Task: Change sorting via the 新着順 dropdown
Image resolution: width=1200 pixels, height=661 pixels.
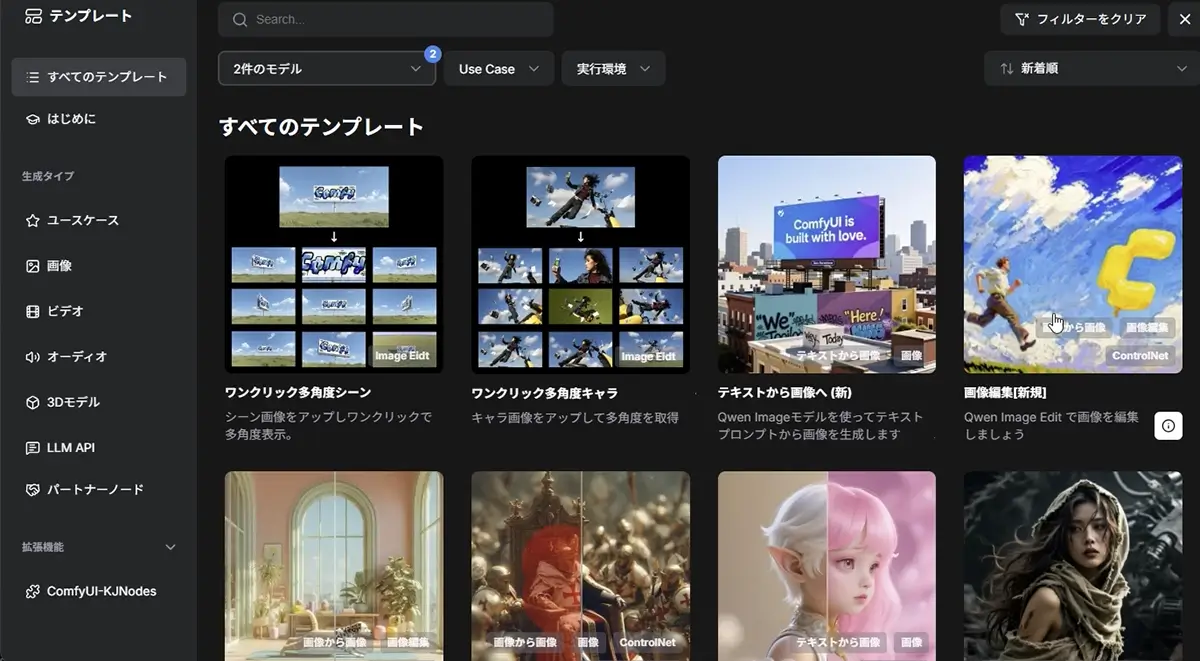Action: [1089, 68]
